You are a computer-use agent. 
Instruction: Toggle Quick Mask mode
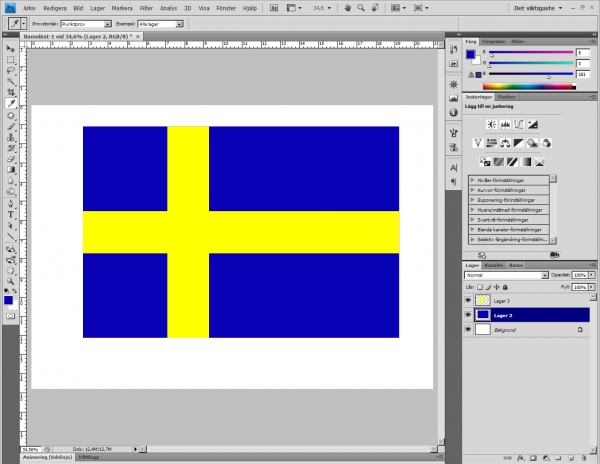11,316
